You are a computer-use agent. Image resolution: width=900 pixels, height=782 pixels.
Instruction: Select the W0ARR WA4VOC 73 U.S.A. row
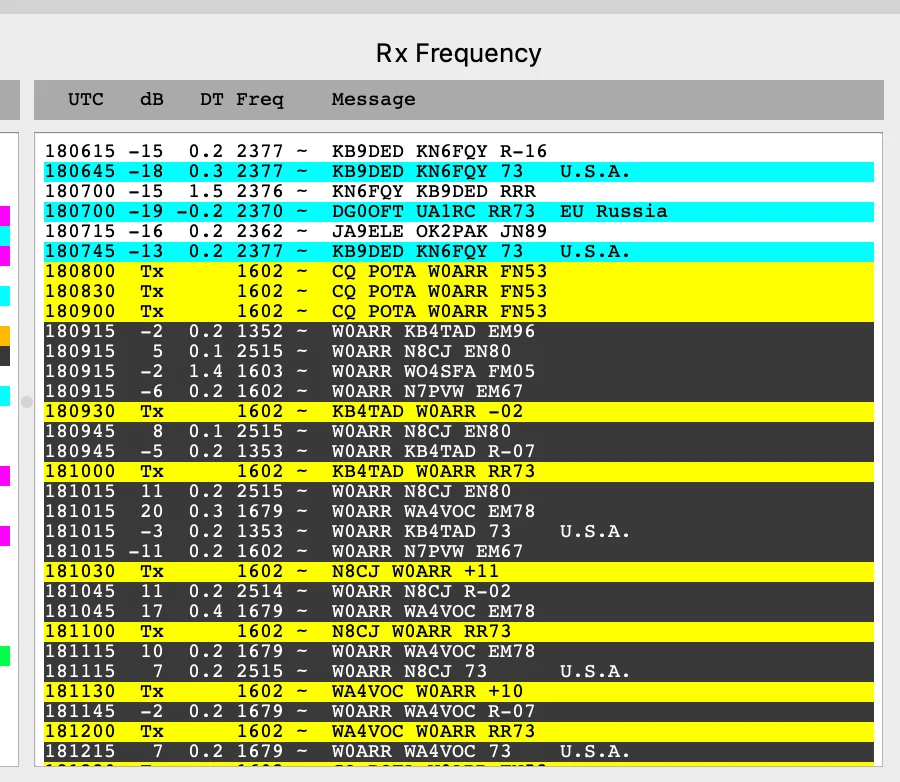[459, 752]
